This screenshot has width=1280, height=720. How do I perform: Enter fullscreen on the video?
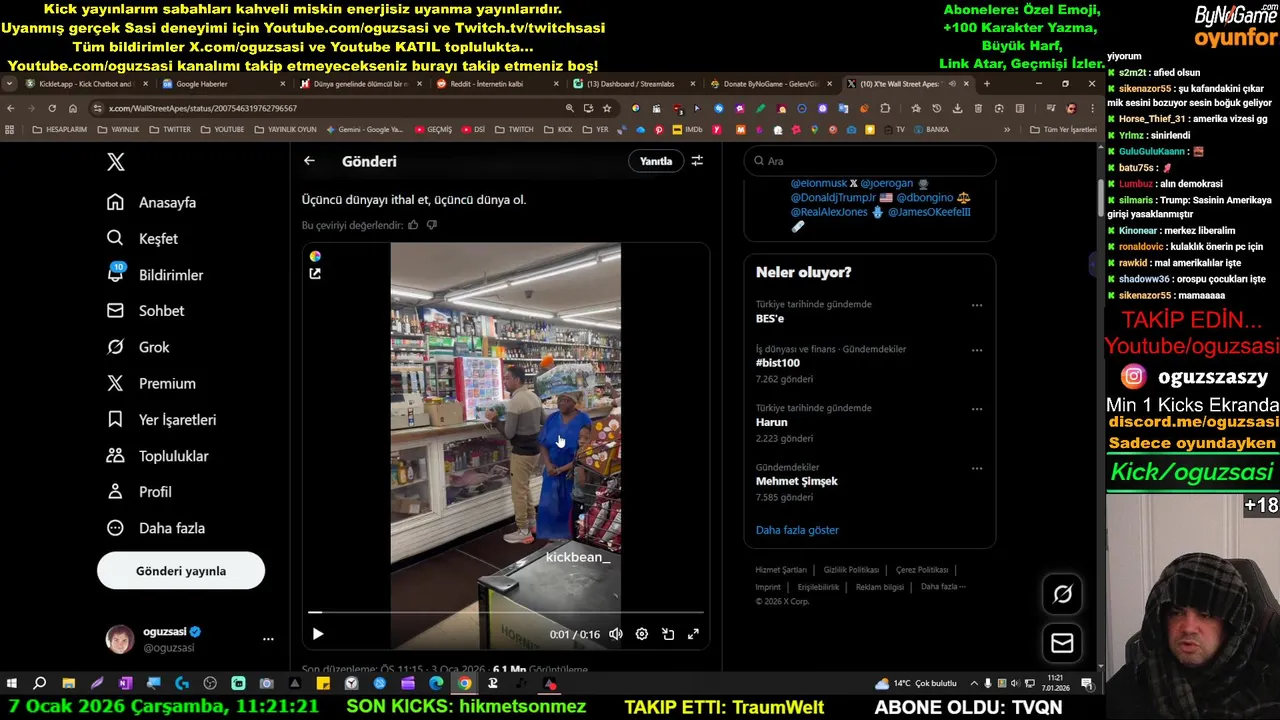coord(693,634)
